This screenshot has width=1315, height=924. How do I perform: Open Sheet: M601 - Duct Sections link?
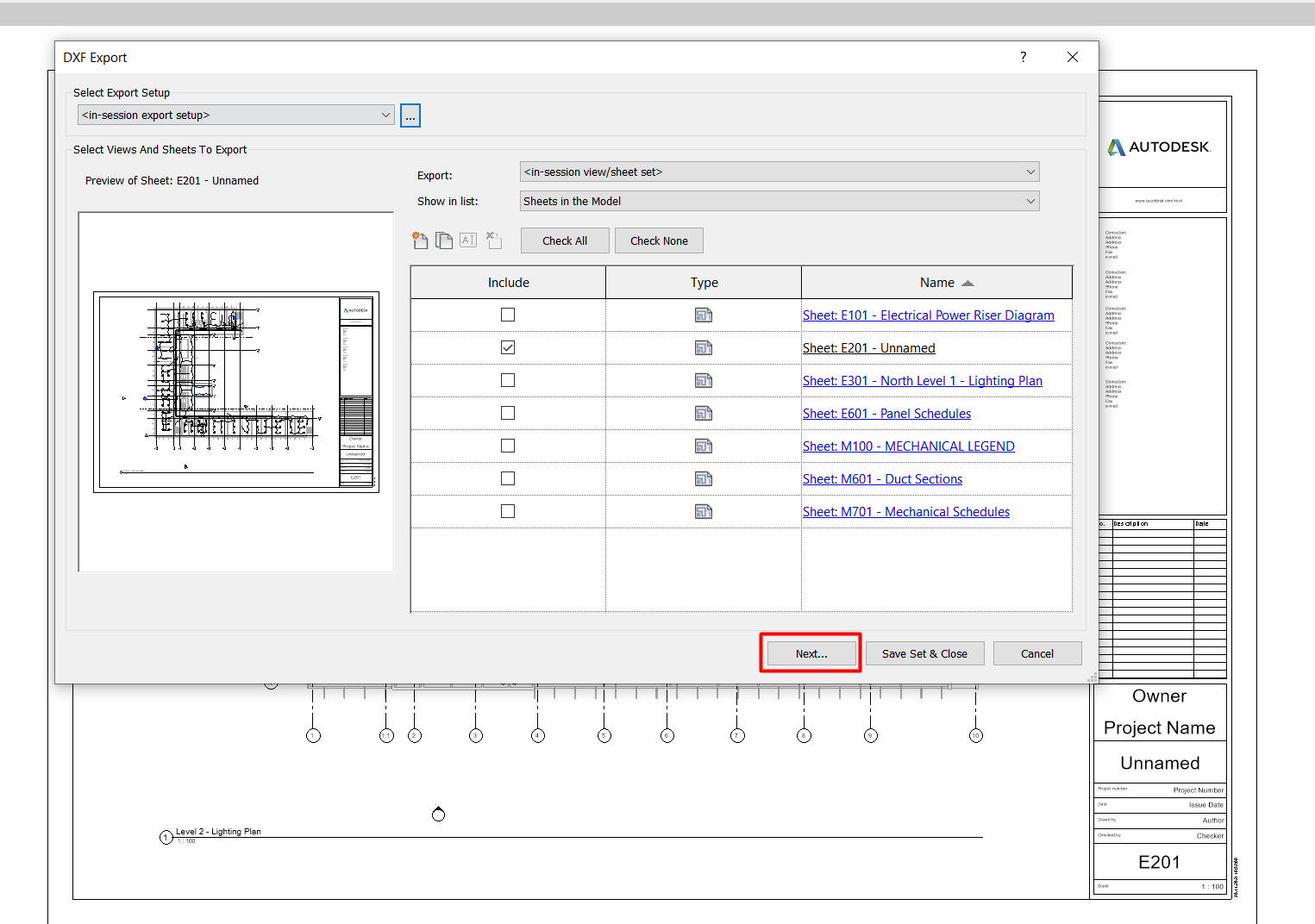[882, 479]
